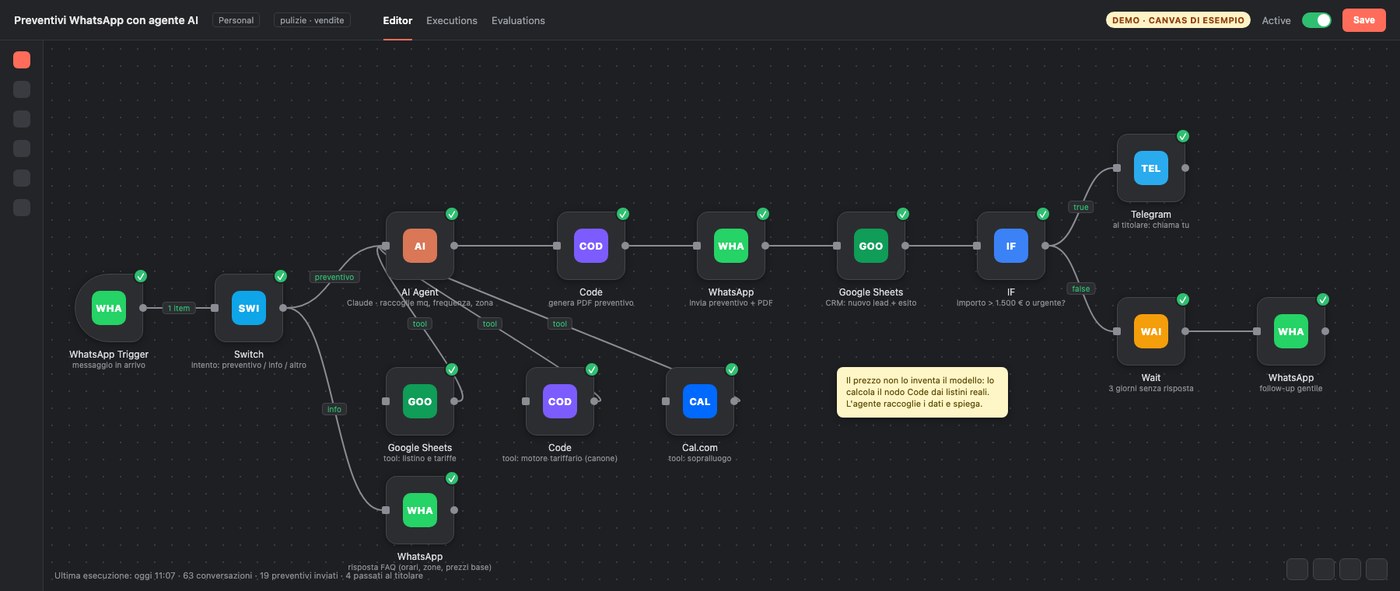Viewport: 1400px width, 591px height.
Task: Select the 'preventivo' branch label
Action: (x=334, y=277)
